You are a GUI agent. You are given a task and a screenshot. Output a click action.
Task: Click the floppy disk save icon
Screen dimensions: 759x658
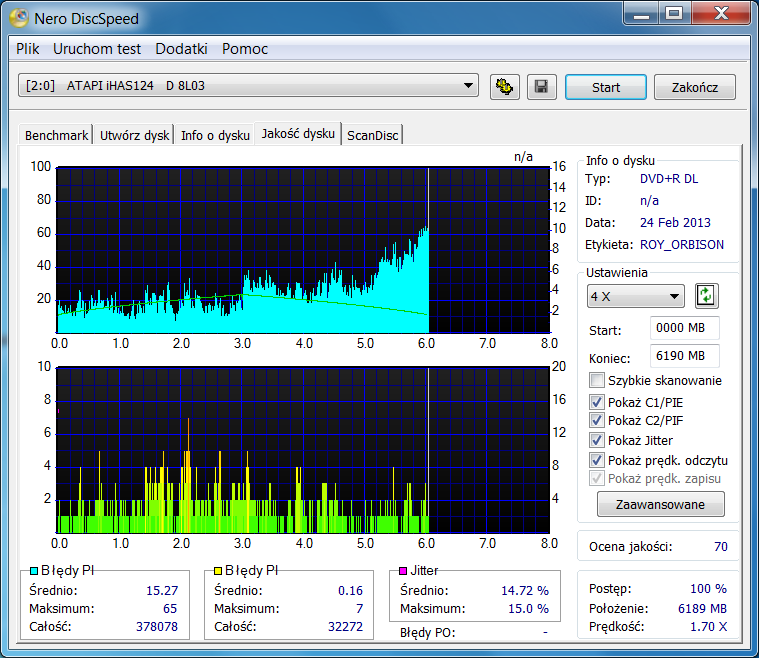[541, 87]
